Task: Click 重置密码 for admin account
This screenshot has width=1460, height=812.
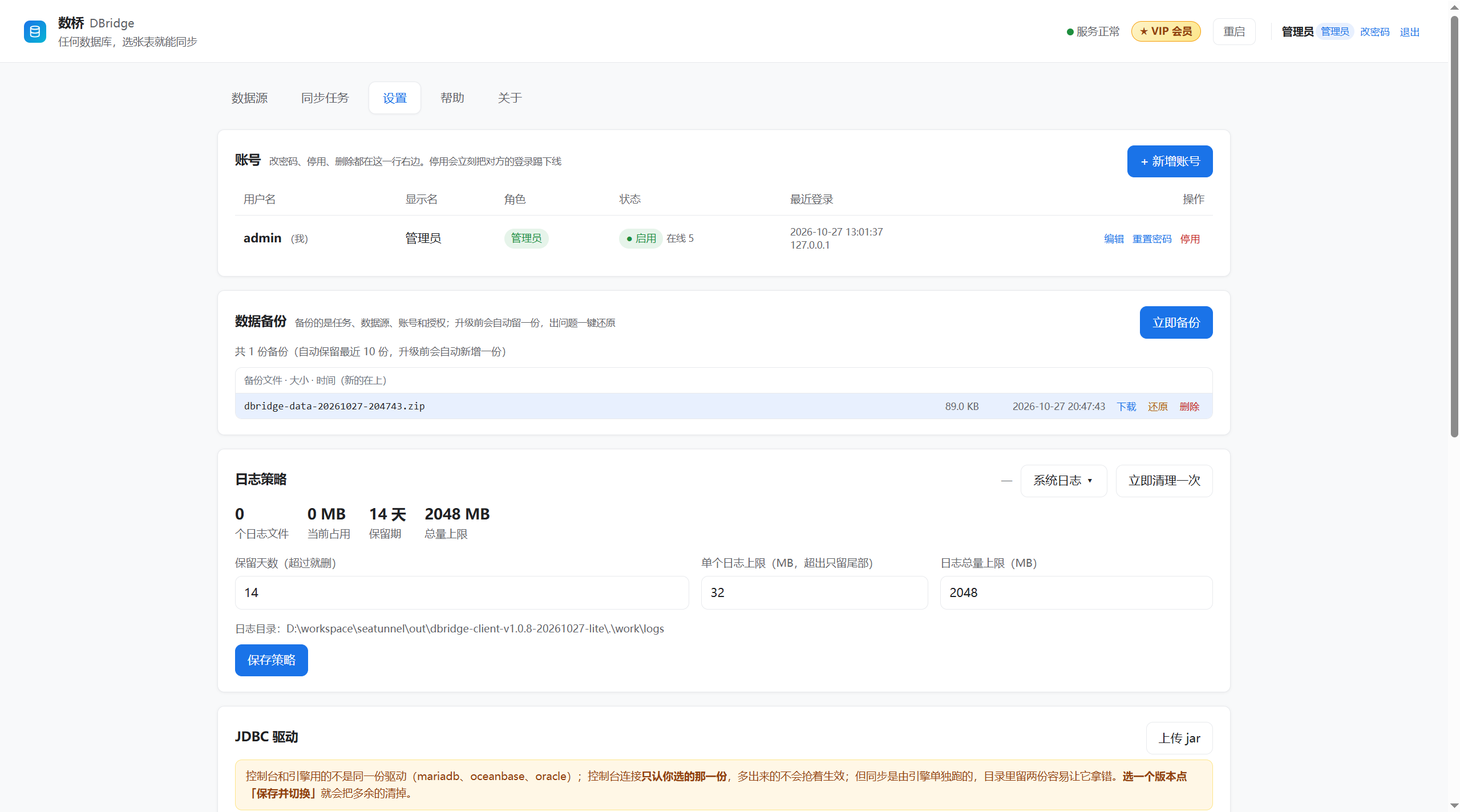Action: coord(1151,239)
